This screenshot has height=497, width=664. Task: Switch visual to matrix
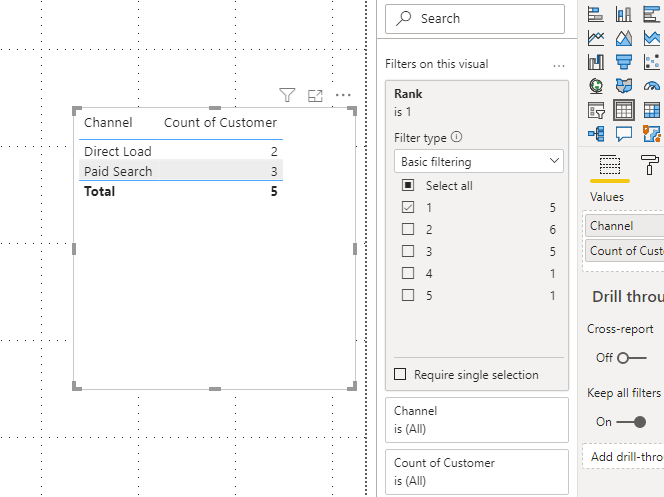pyautogui.click(x=651, y=110)
